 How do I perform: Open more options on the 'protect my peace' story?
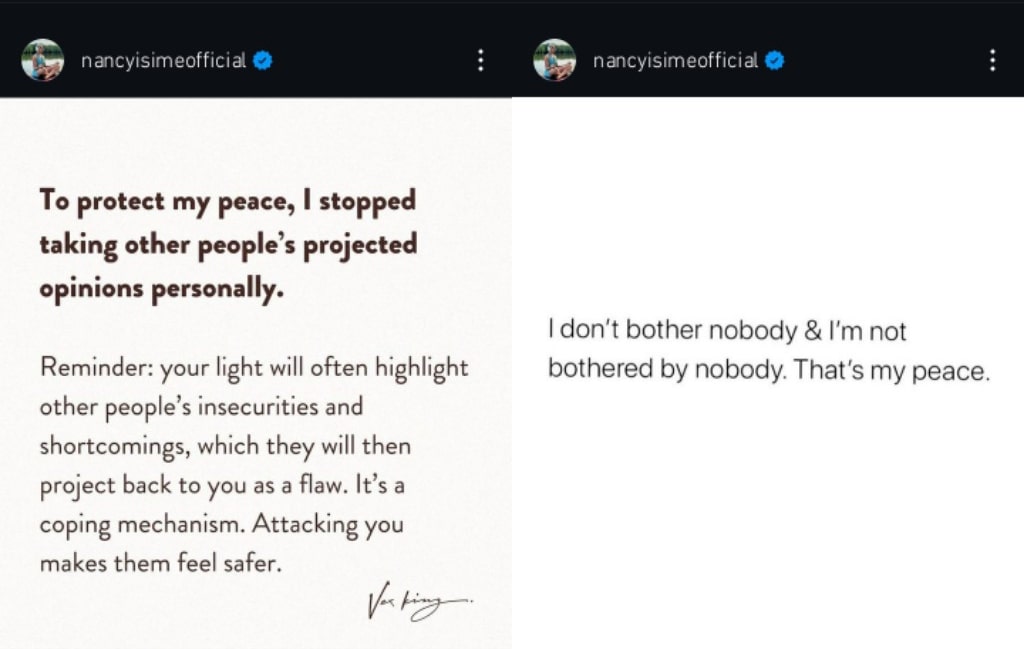pos(481,61)
